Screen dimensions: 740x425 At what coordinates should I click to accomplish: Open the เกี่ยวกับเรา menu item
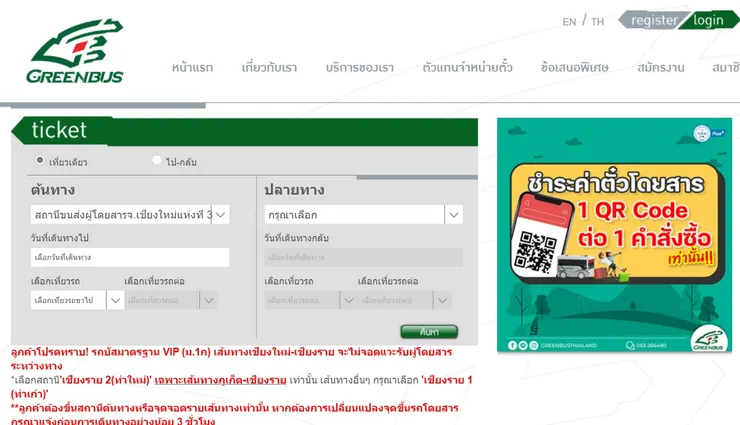(x=269, y=67)
